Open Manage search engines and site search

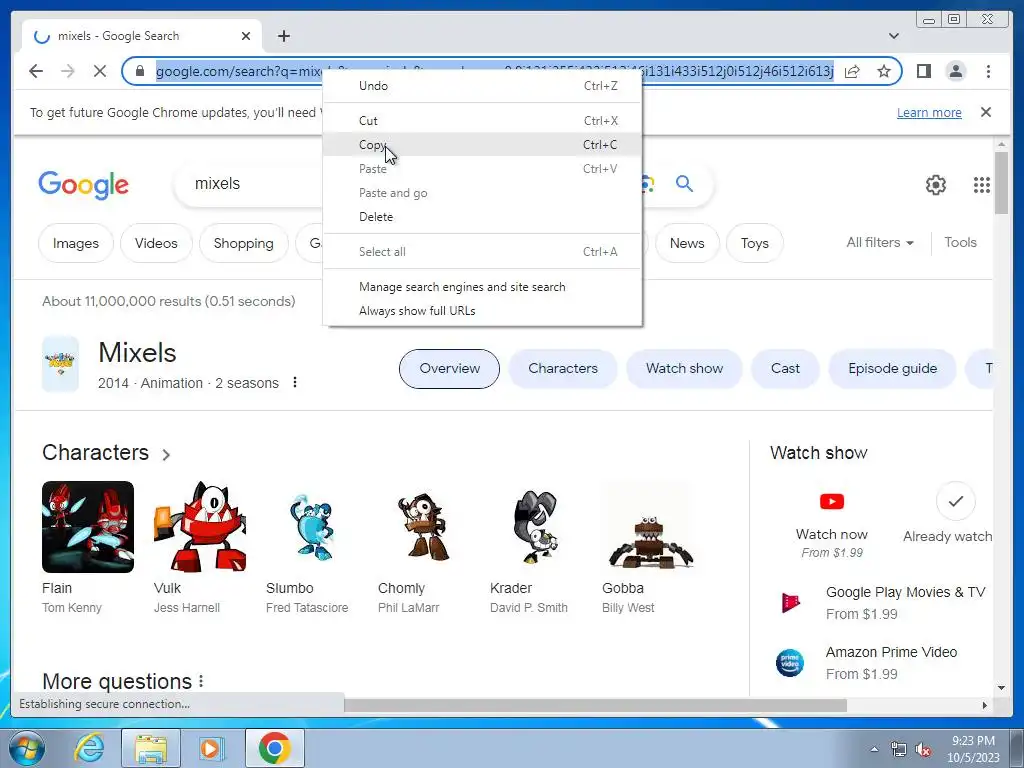coord(483,287)
